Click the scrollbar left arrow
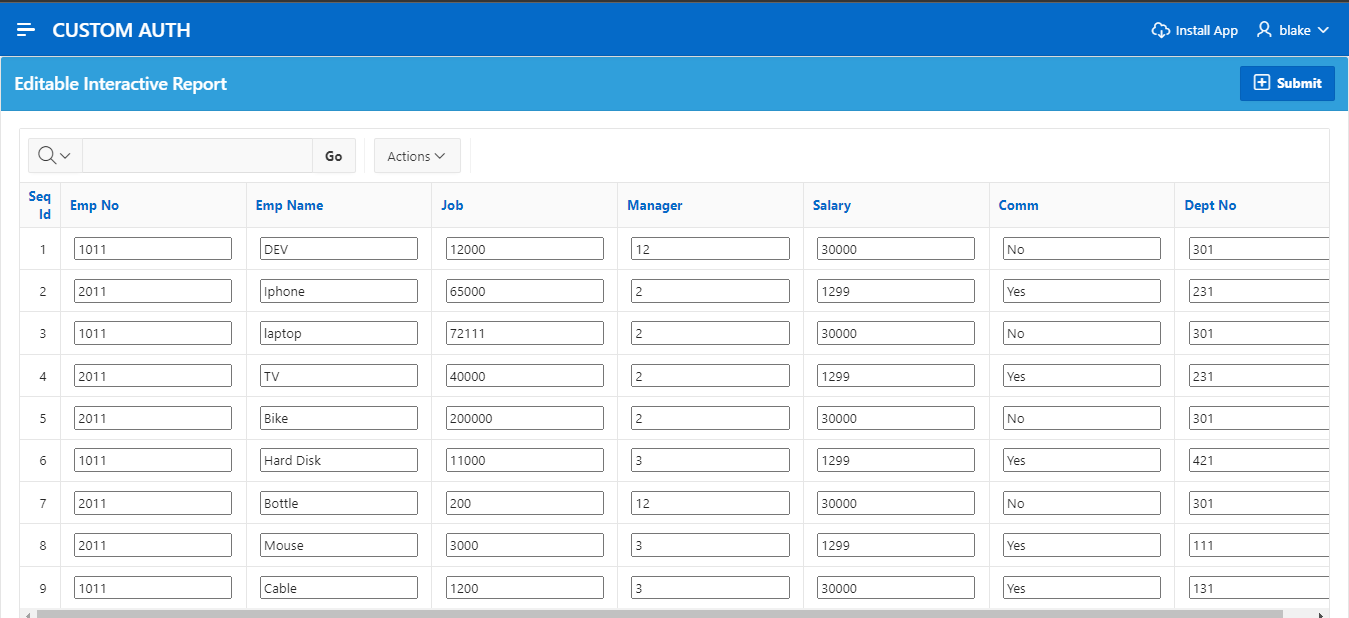 pos(27,614)
